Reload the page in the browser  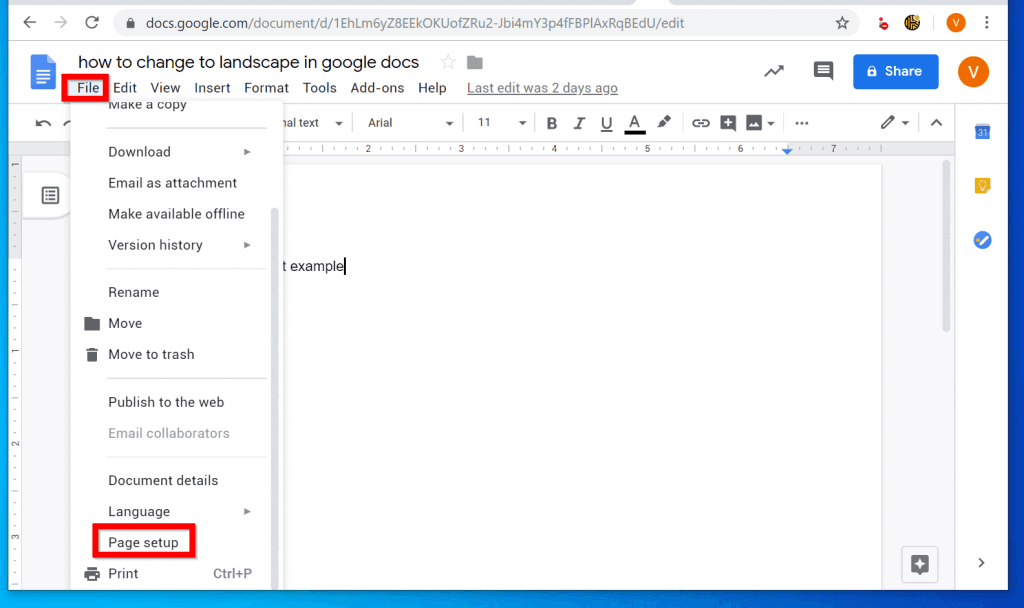(92, 23)
